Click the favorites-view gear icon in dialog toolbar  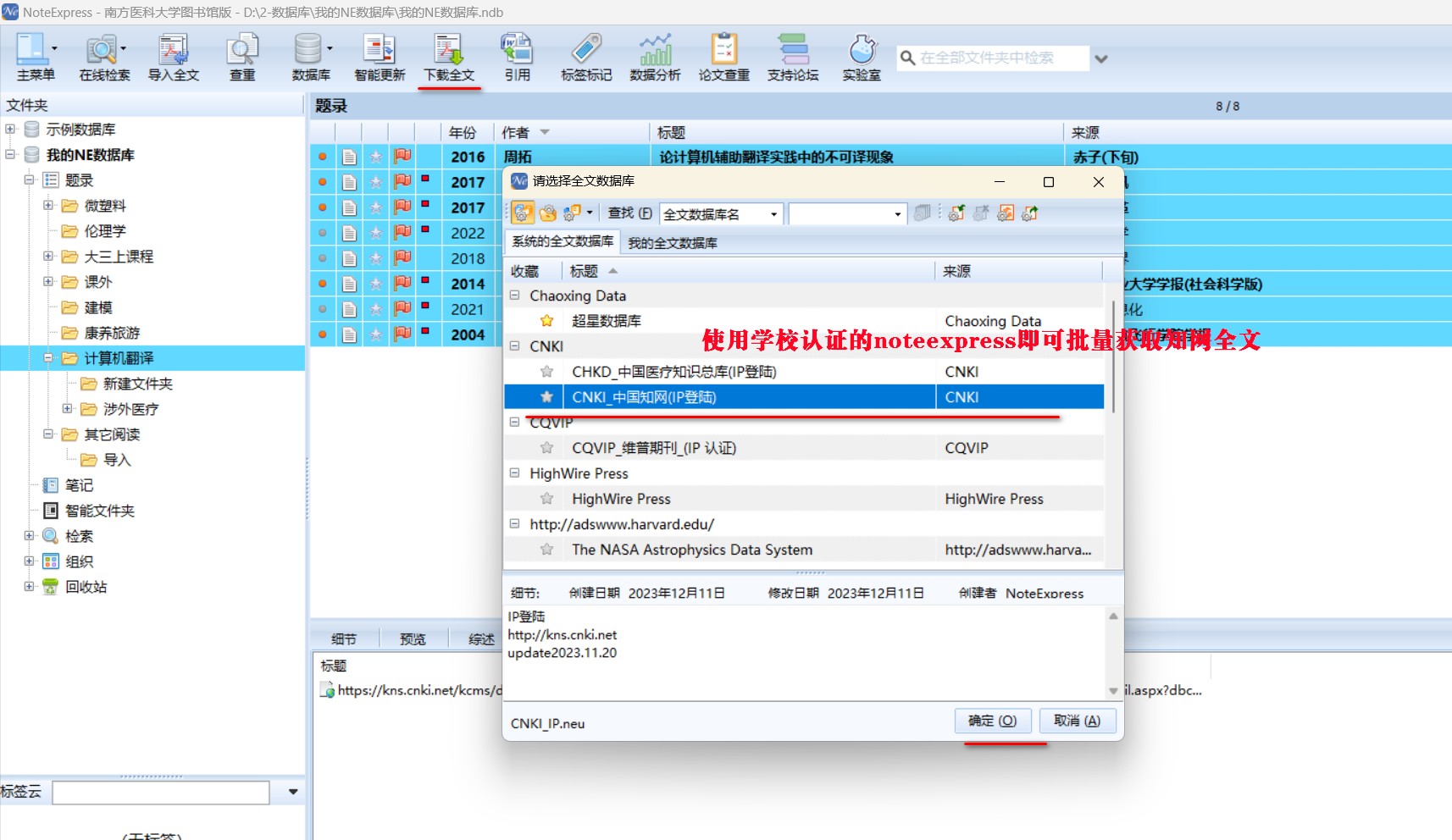pyautogui.click(x=549, y=213)
